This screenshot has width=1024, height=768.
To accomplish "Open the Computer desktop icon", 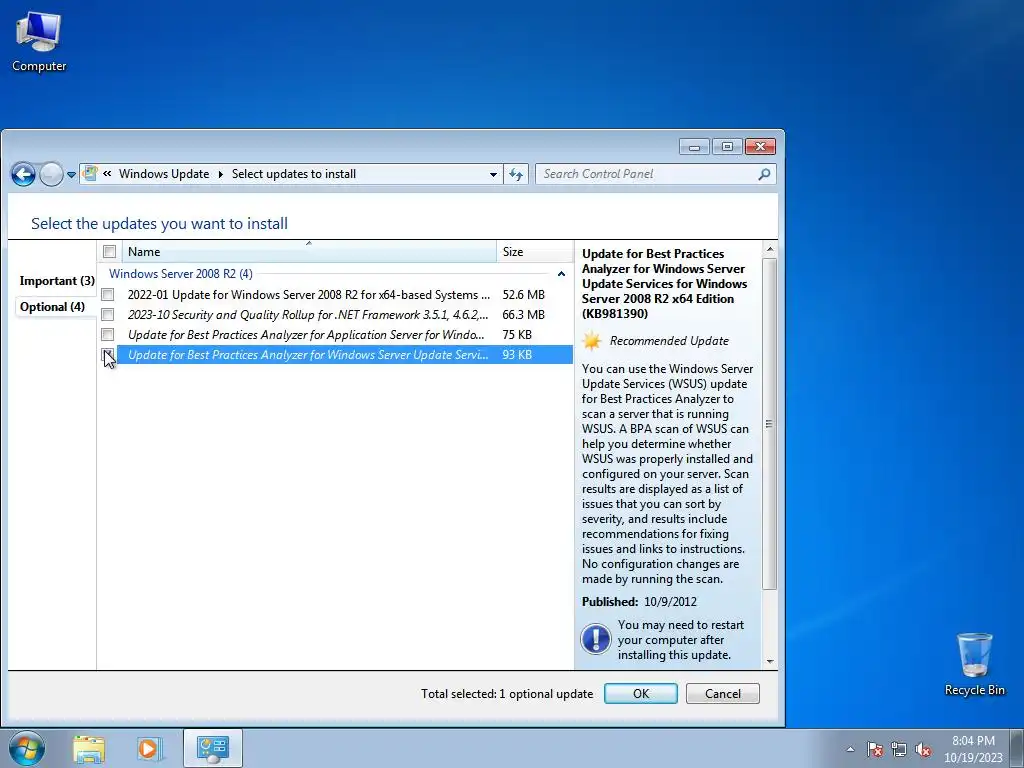I will (39, 42).
